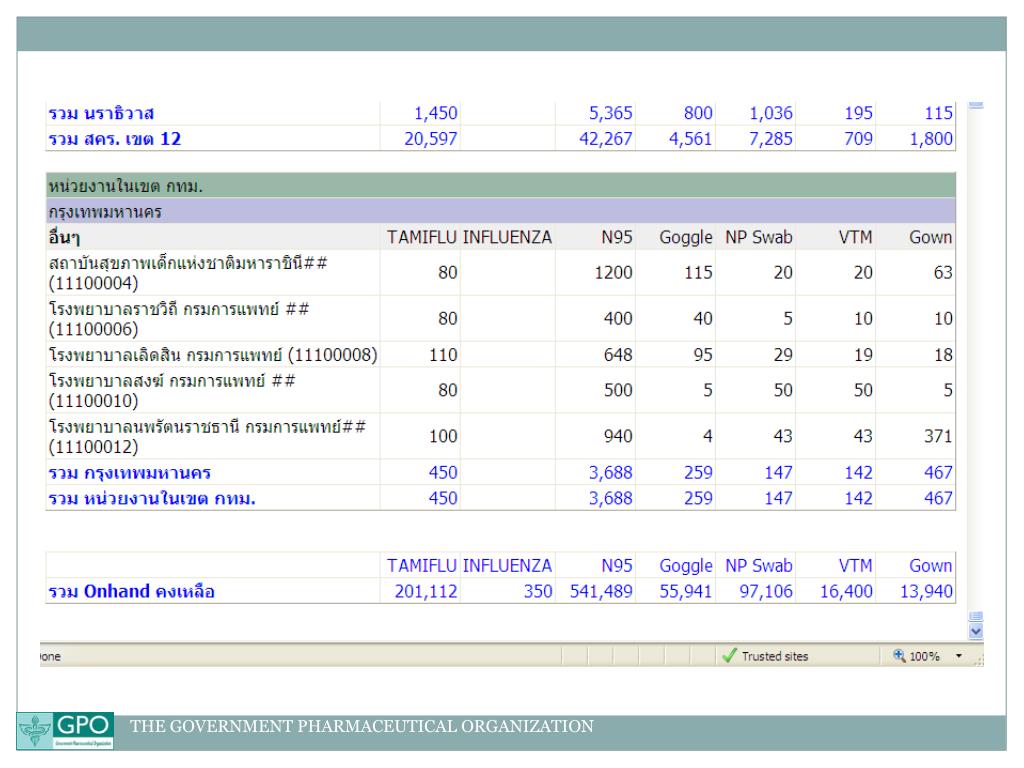The image size is (1024, 768).
Task: Select the รวม หน่วยงานในเขต กทม. total row label
Action: 152,498
